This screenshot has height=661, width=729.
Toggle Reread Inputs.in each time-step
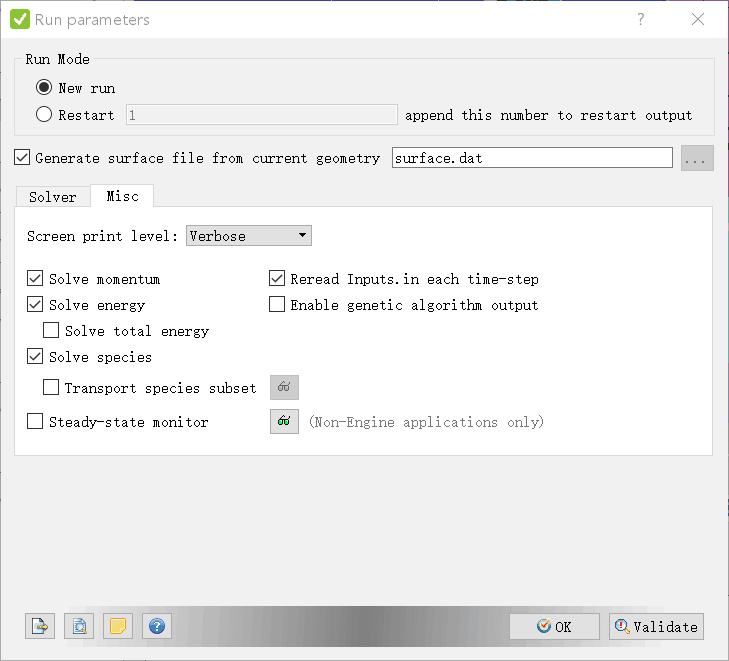(x=277, y=278)
